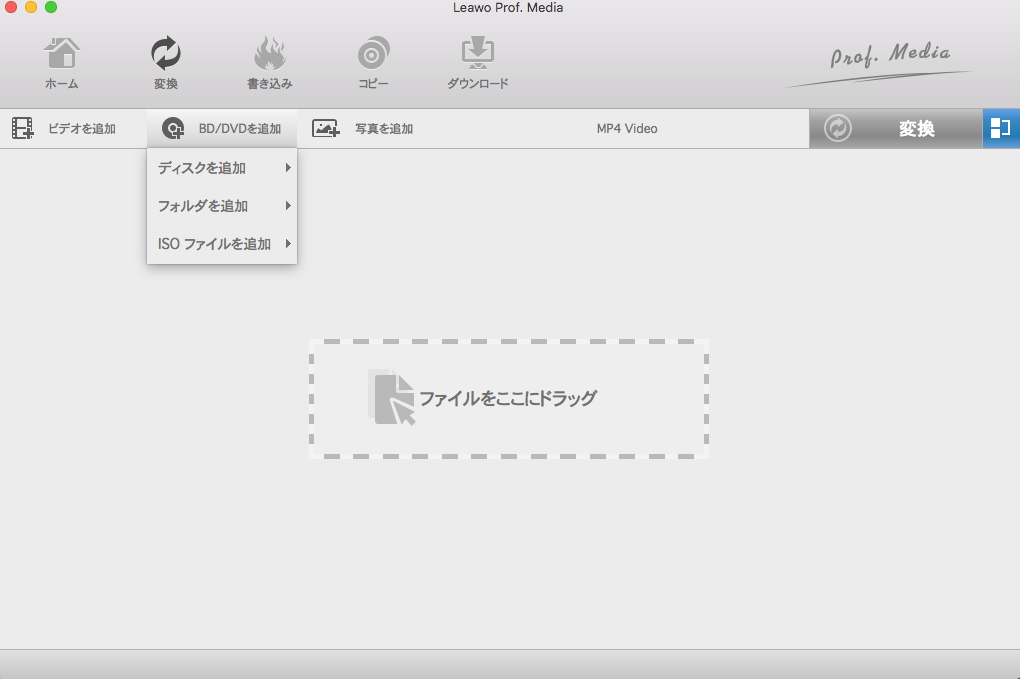Expand submenu arrow beside フォルダを追加
Screen dimensions: 1020x679
click(288, 206)
